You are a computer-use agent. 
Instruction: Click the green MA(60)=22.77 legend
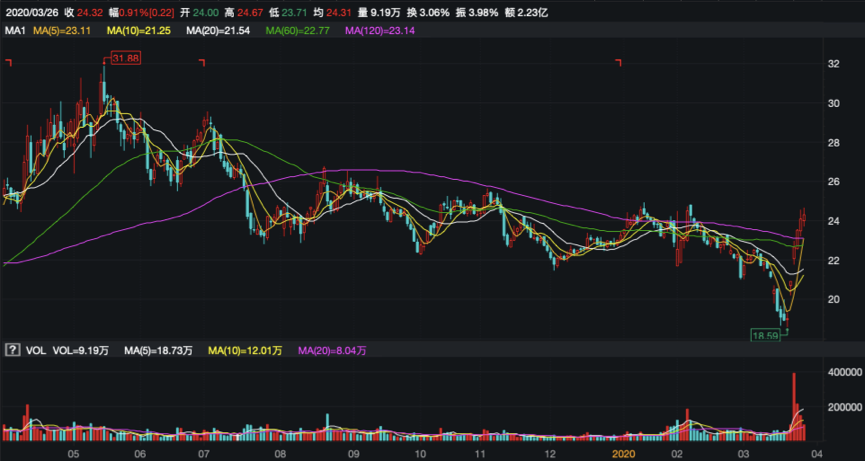(301, 32)
